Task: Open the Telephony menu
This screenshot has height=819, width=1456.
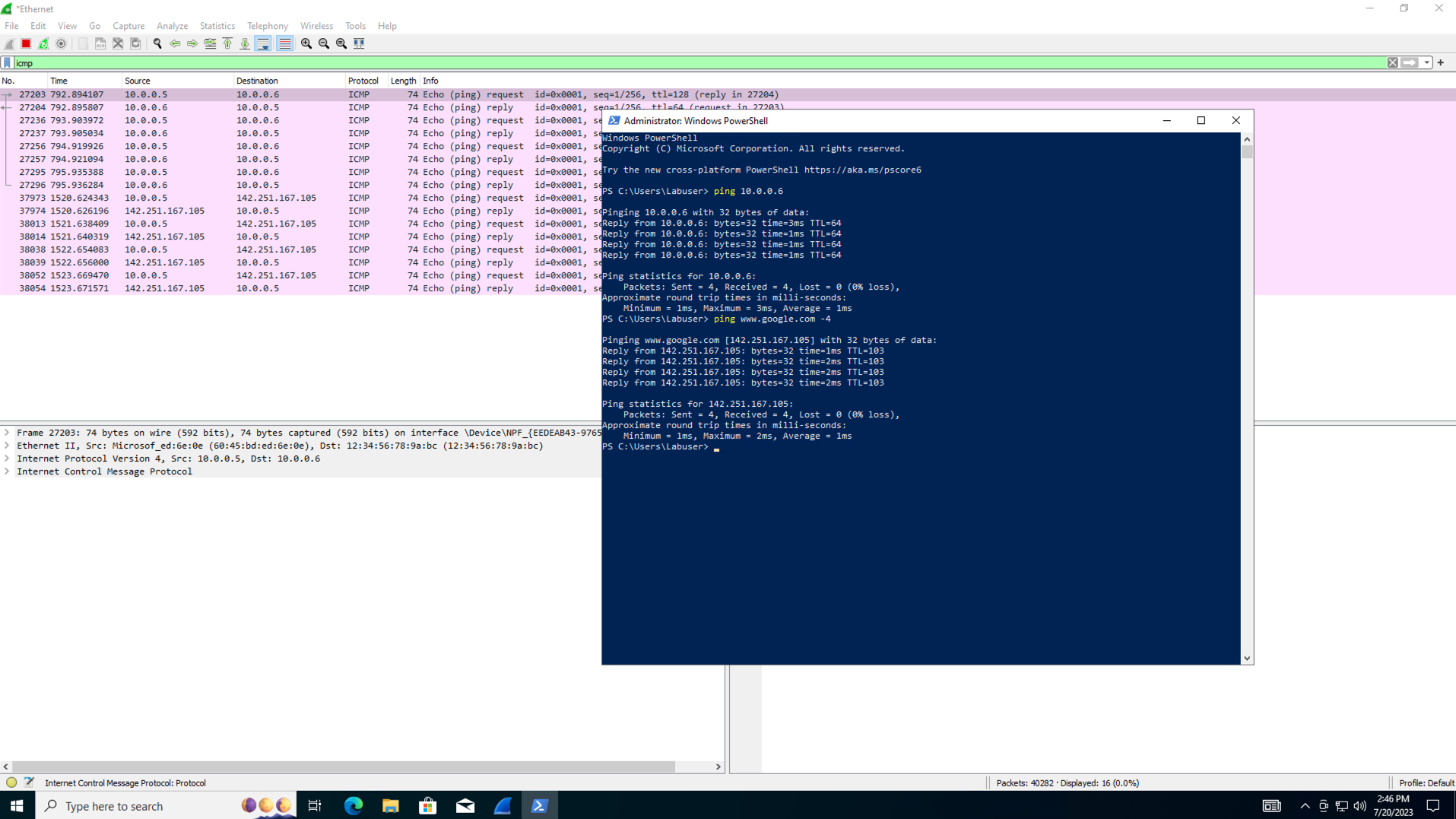Action: click(x=267, y=25)
